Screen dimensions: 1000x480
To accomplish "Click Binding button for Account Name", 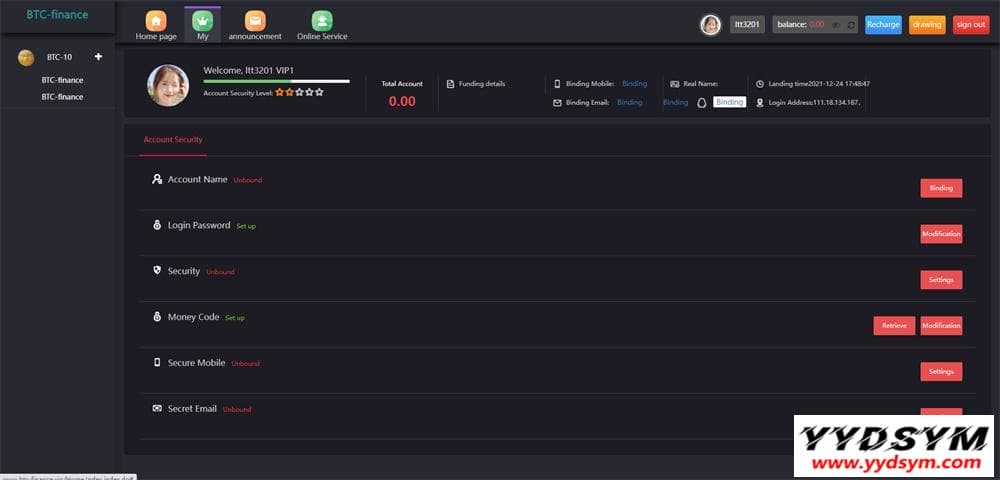I will point(941,189).
